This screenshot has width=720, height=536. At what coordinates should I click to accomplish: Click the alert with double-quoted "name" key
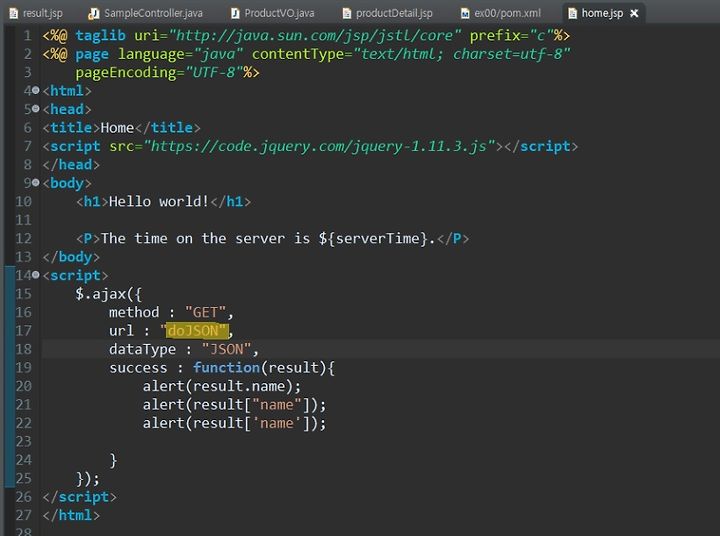[x=234, y=405]
